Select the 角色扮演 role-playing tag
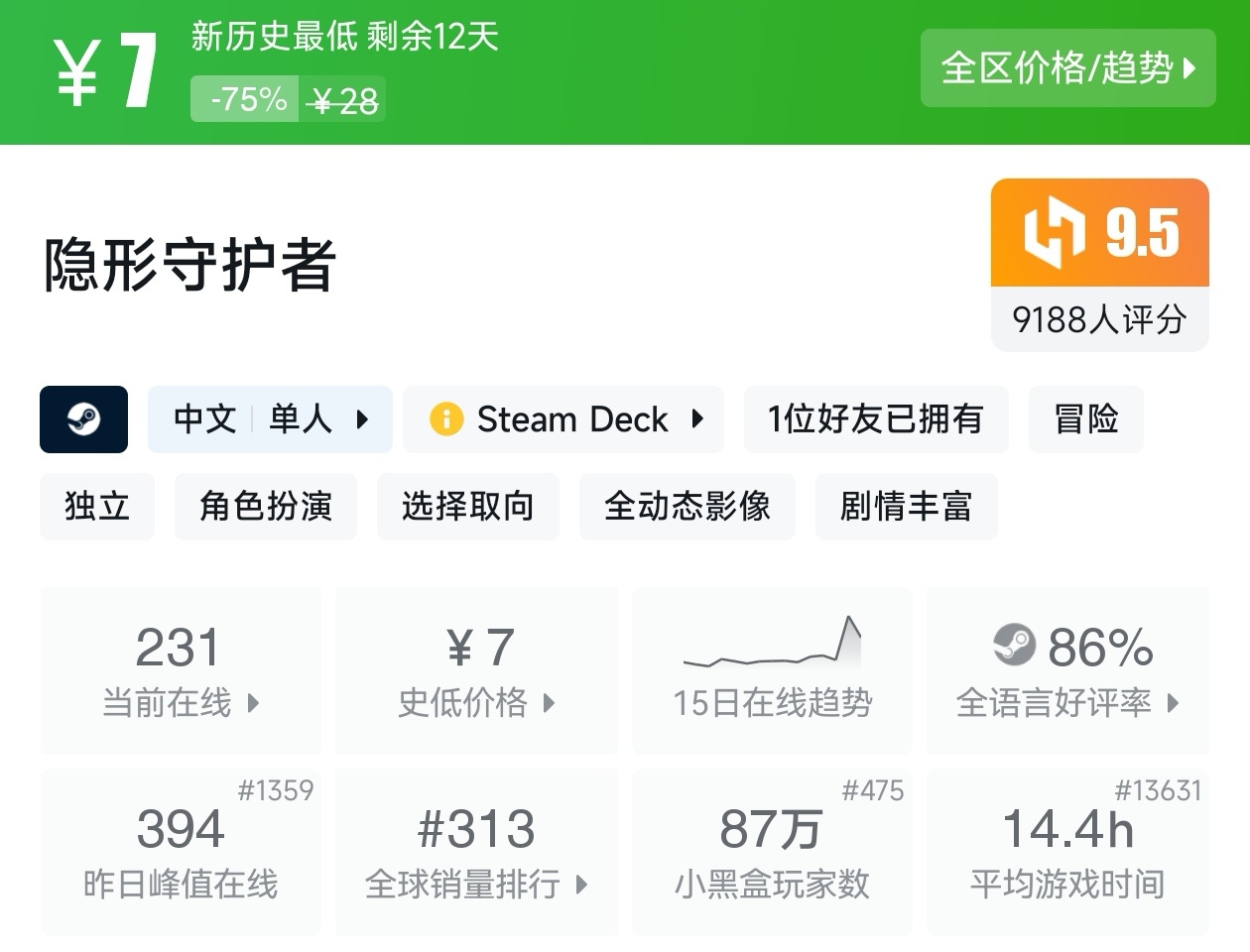Screen dimensions: 1250x952 coord(266,507)
